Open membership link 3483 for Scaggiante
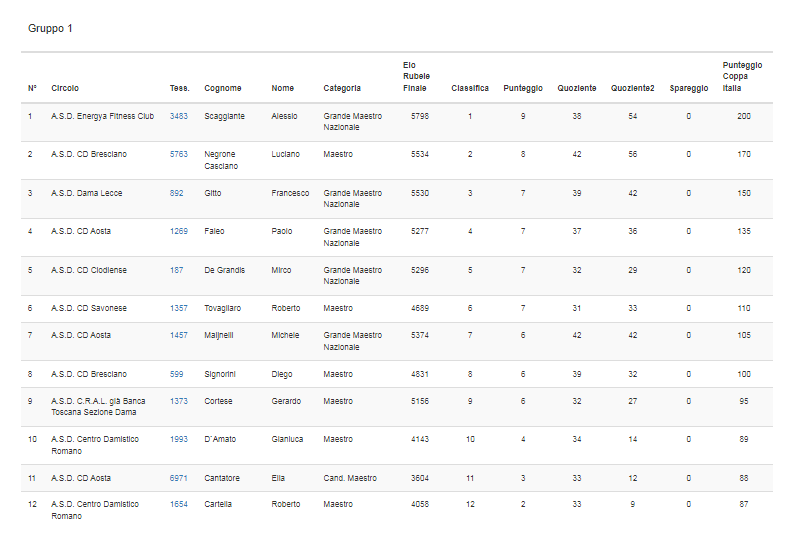This screenshot has width=803, height=551. pos(179,116)
